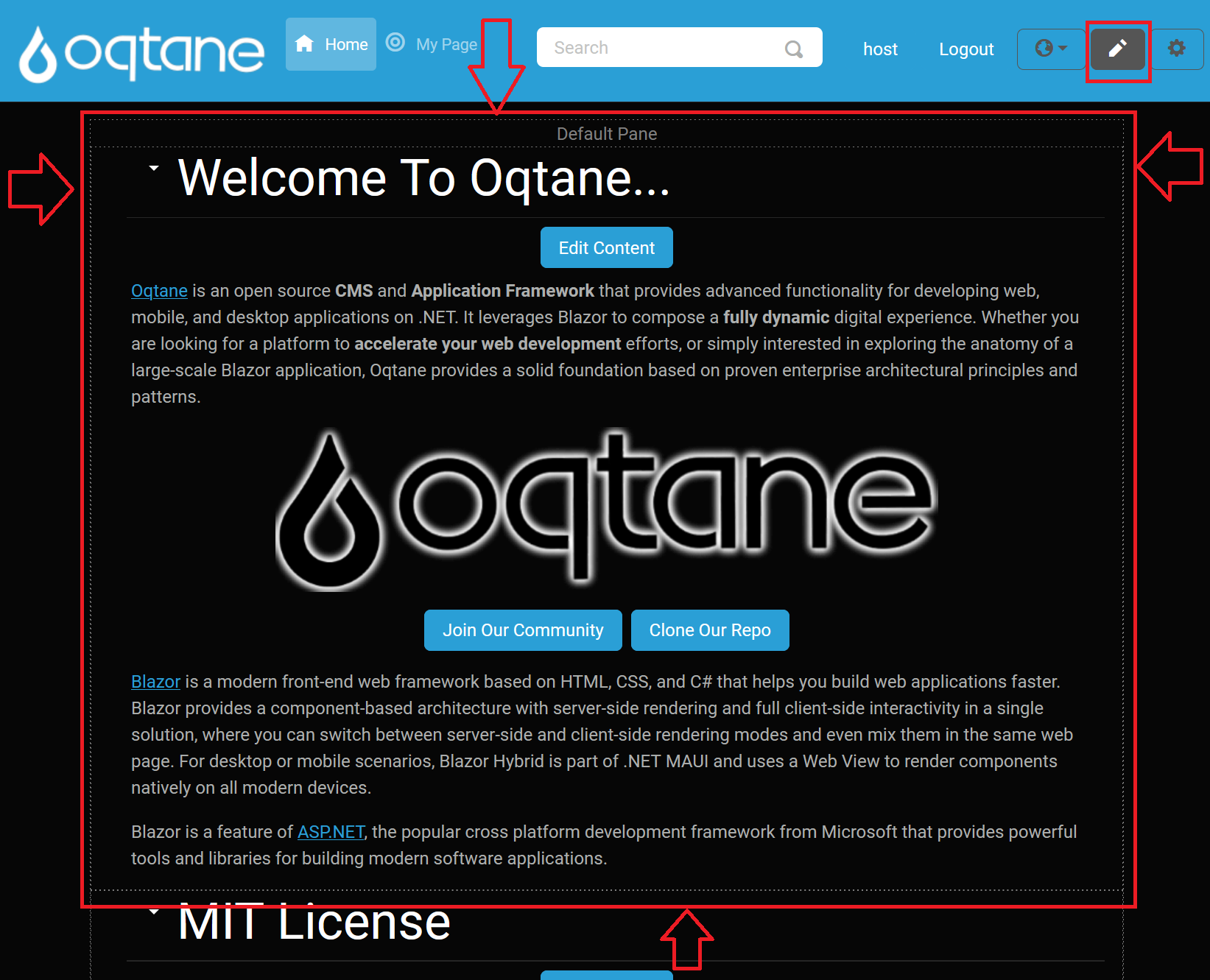
Task: Click the large Oqtane logo image
Action: [x=606, y=510]
